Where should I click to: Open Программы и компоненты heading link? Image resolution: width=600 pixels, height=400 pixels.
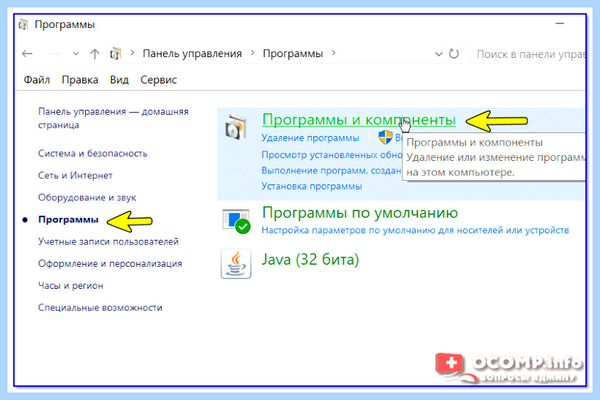pos(359,120)
